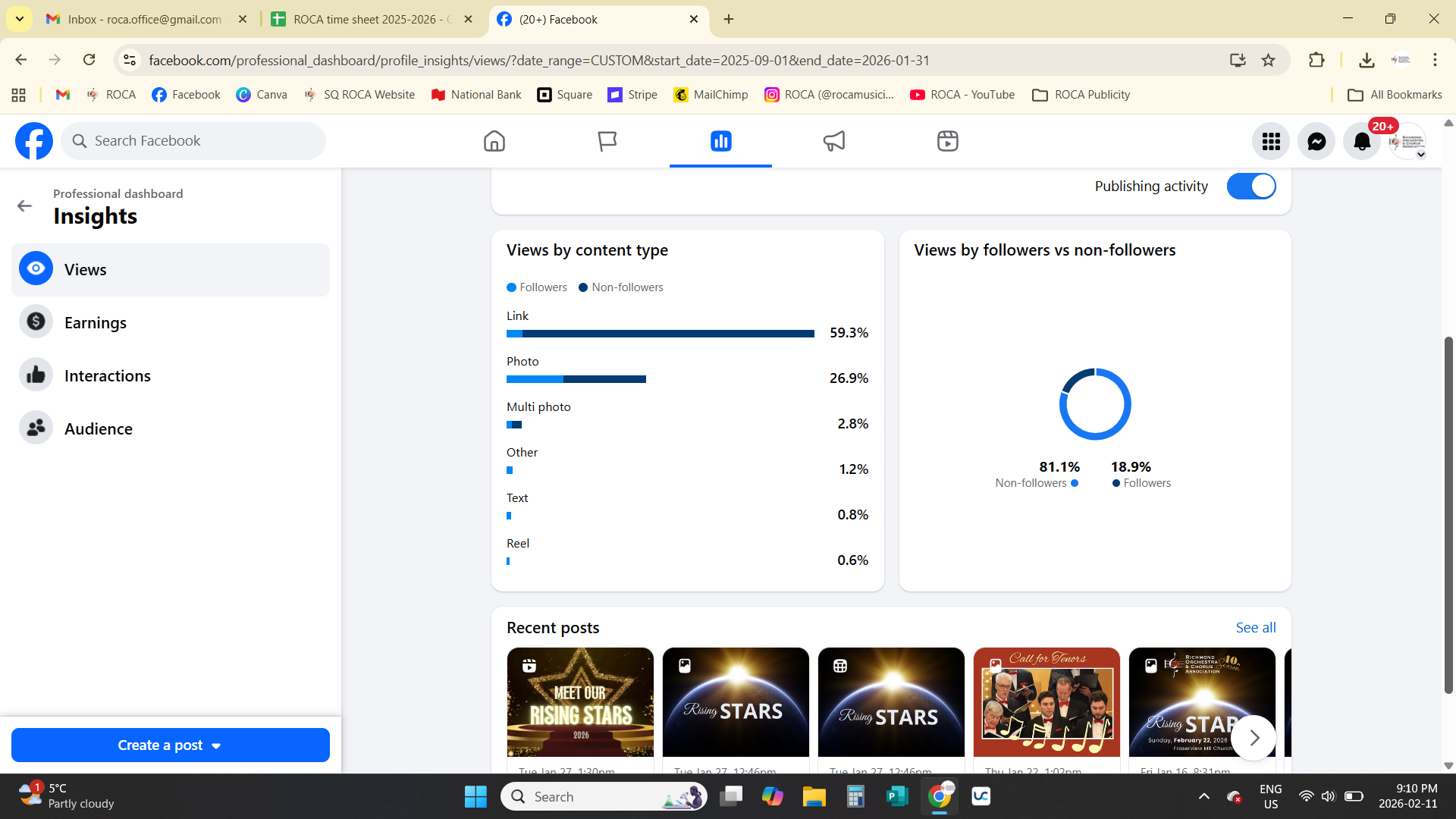
Task: Open Messenger chat icon
Action: tap(1316, 141)
